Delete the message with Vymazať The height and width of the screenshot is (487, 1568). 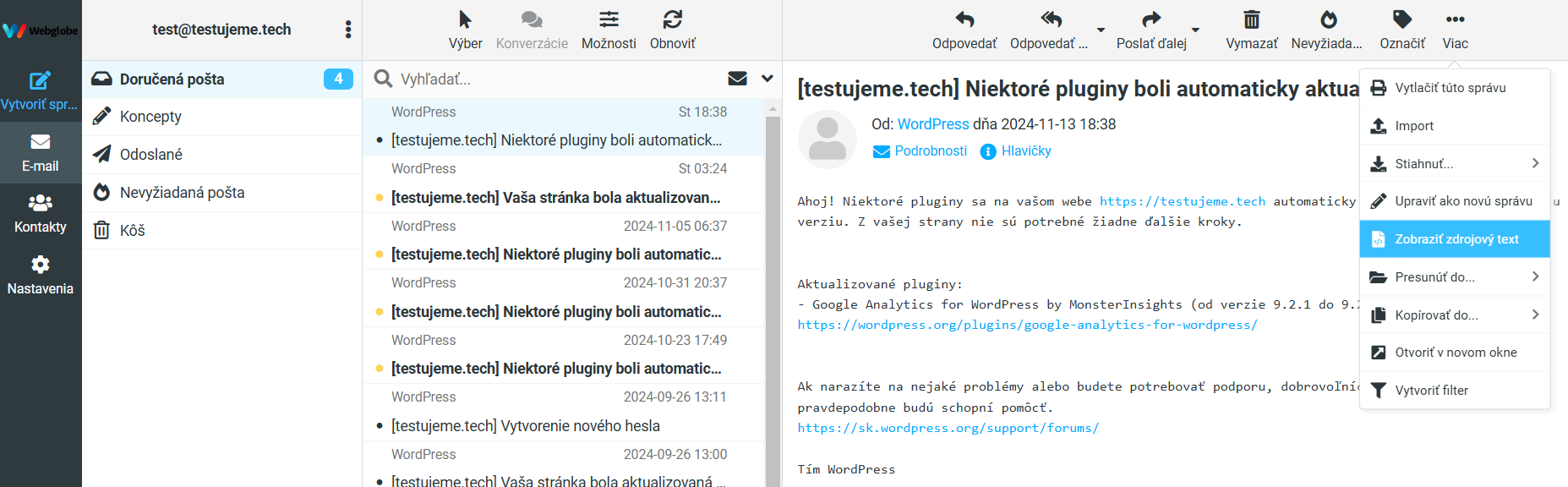click(x=1252, y=30)
